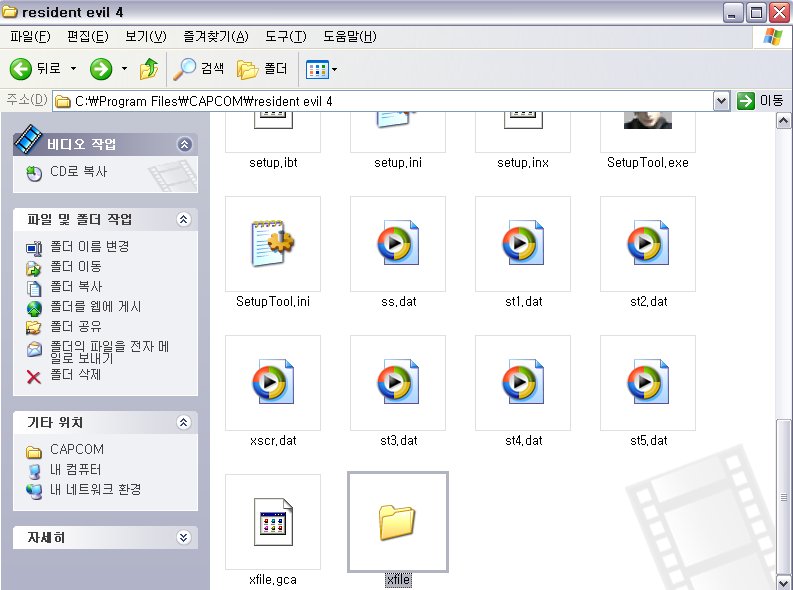
Task: Open the 검색 search magnifier
Action: pyautogui.click(x=198, y=69)
